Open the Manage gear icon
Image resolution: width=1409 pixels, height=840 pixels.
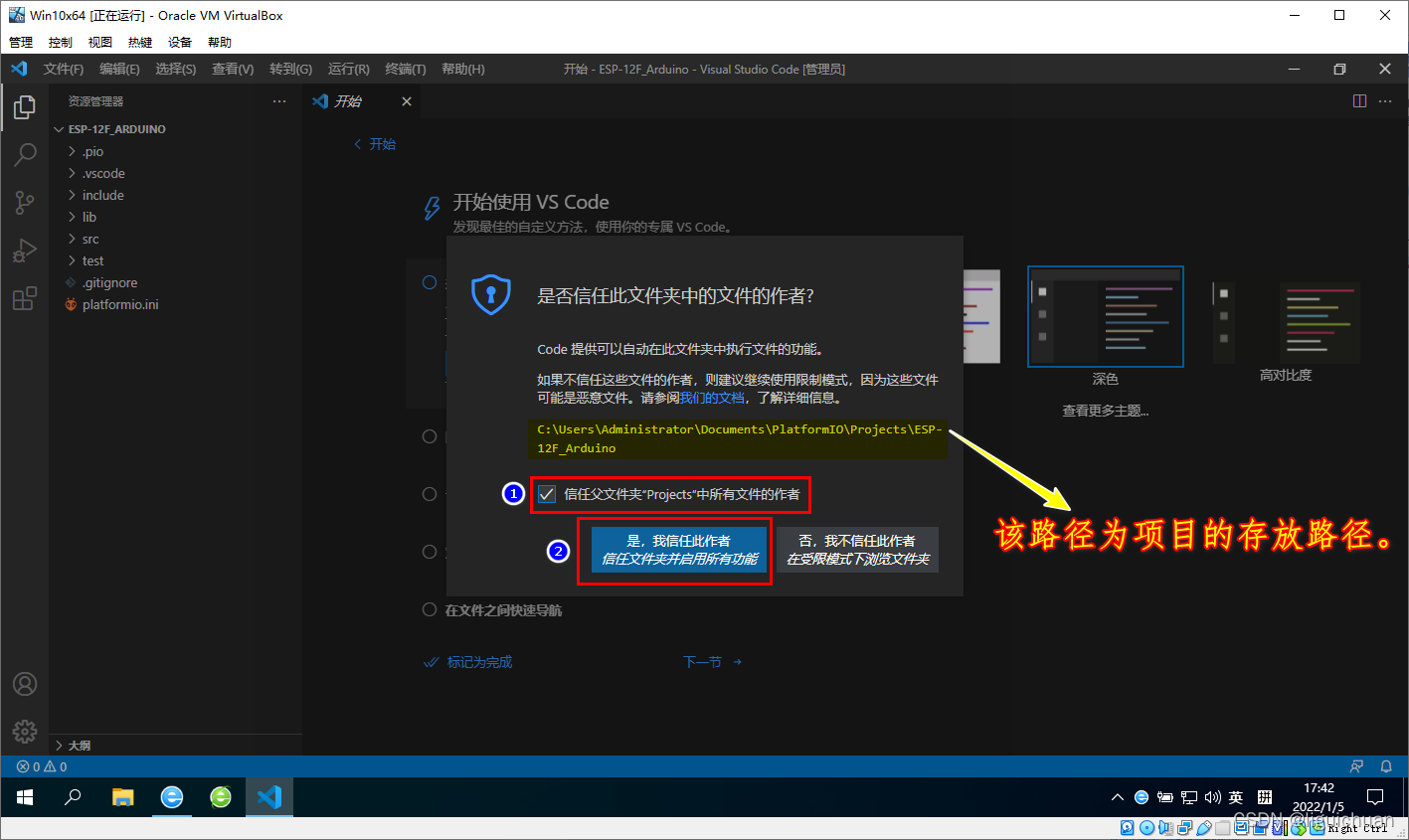click(x=25, y=732)
